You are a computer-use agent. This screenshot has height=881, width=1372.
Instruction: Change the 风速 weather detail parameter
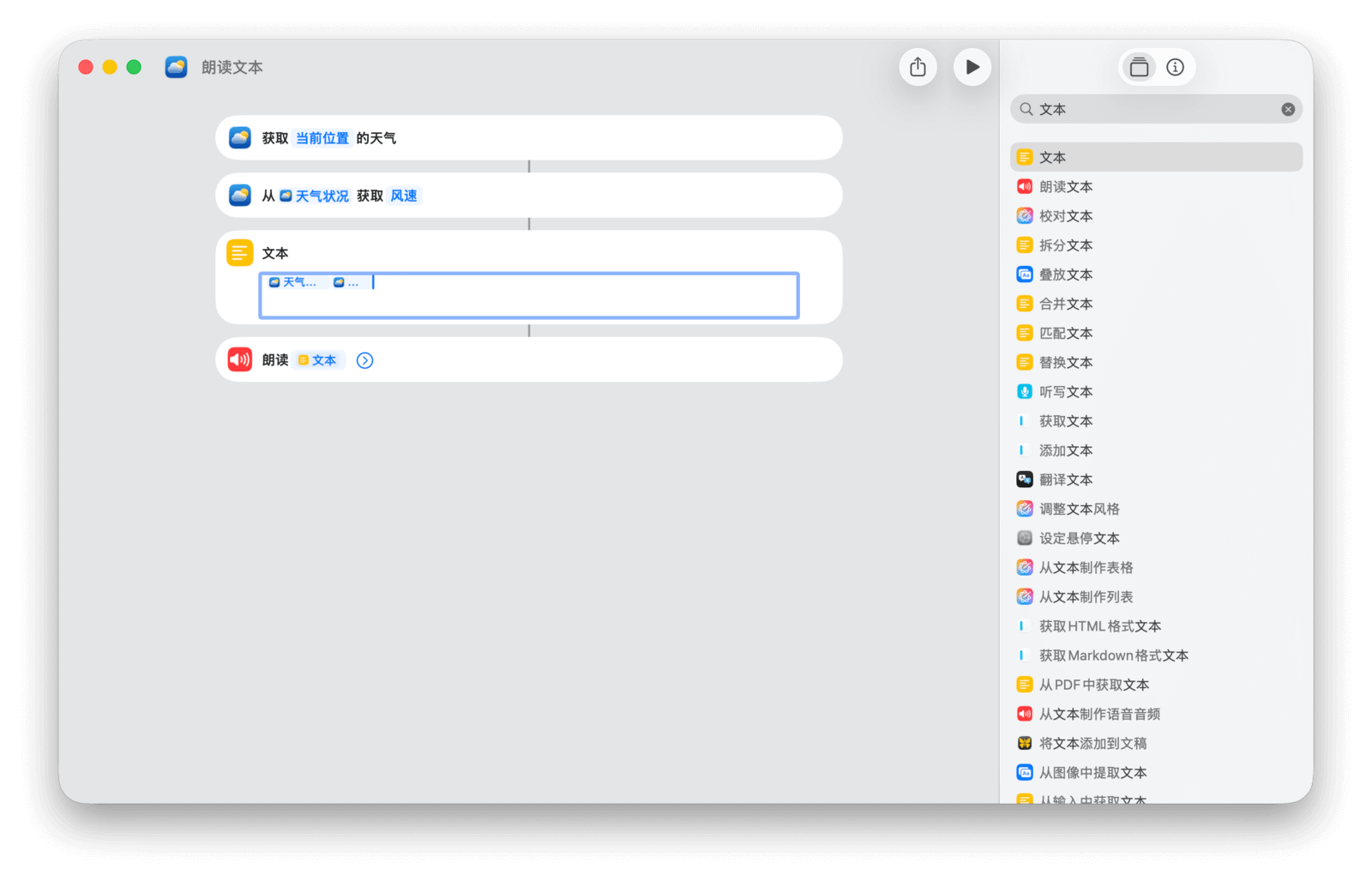pyautogui.click(x=403, y=196)
